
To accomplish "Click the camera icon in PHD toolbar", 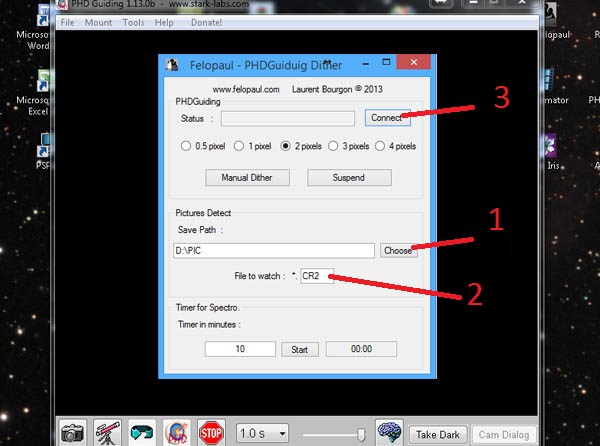I will coord(72,433).
